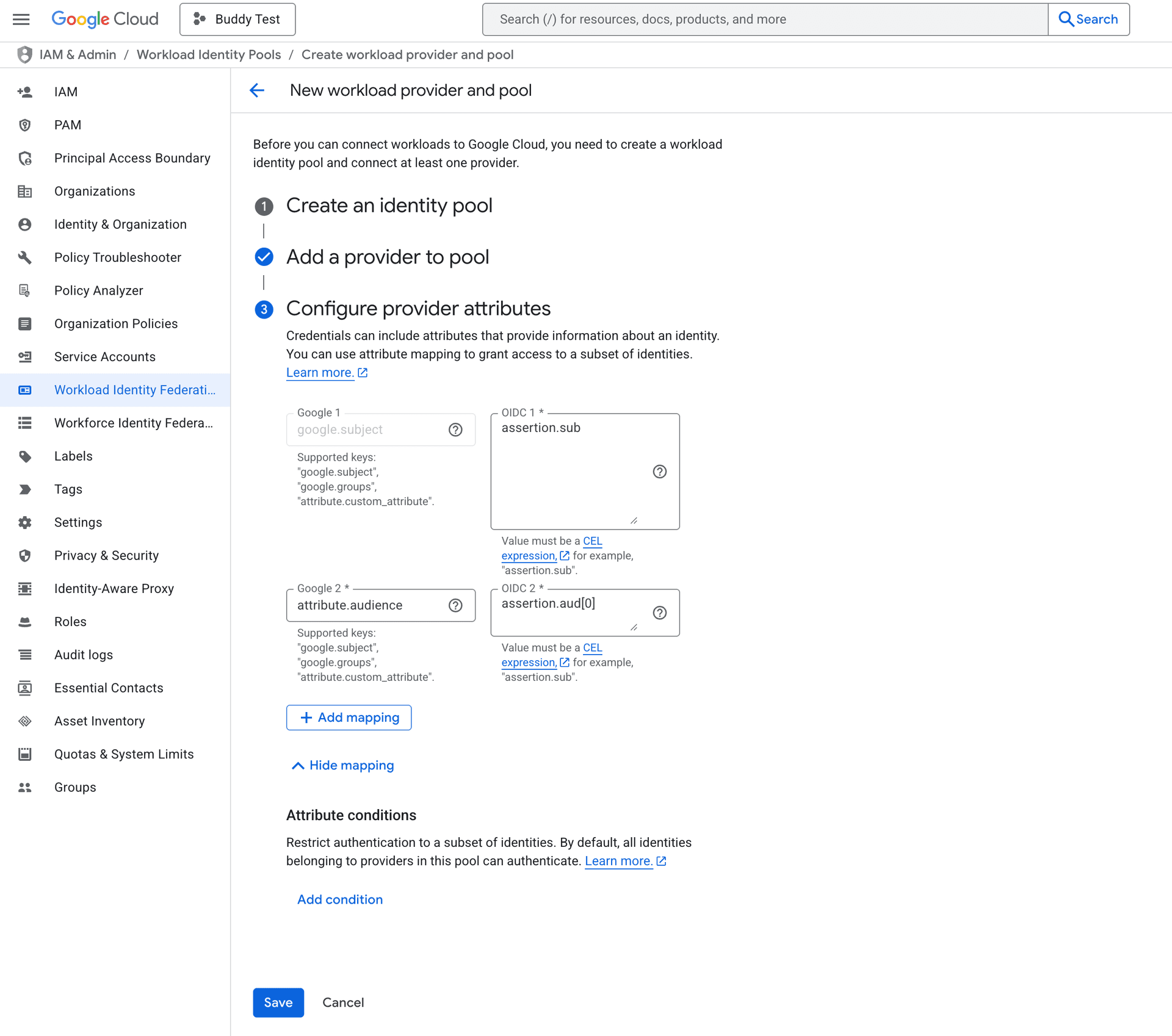Click the Organization Policies icon
The width and height of the screenshot is (1172, 1036).
coord(25,324)
